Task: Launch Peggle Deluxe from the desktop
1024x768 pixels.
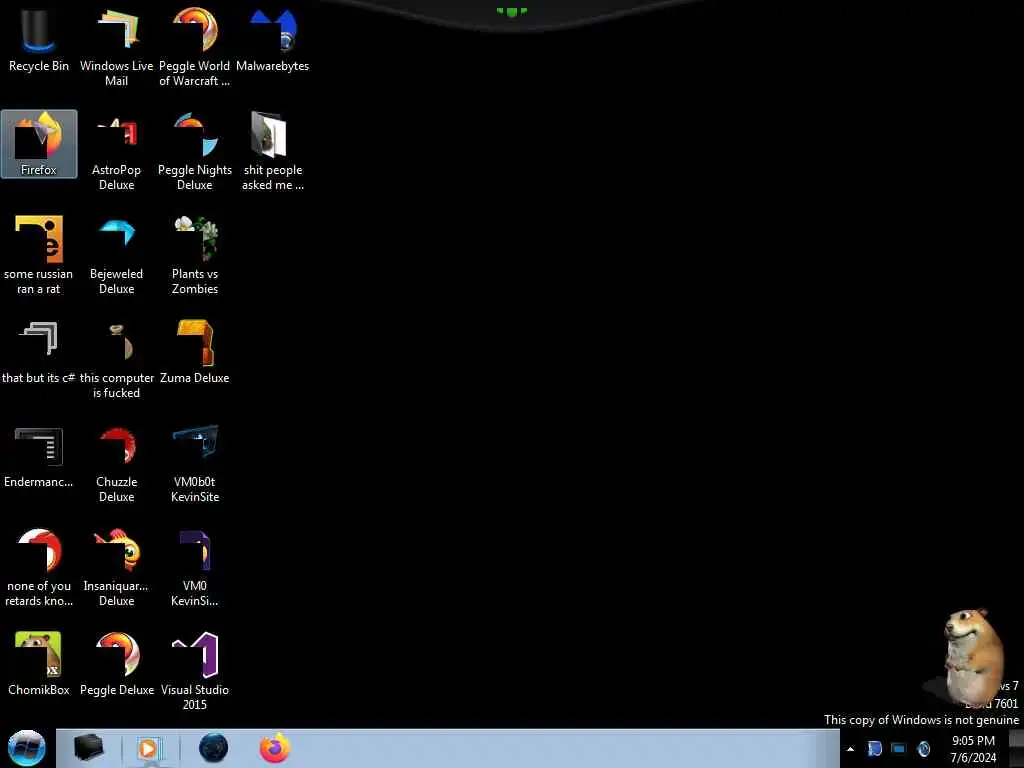Action: (x=116, y=664)
